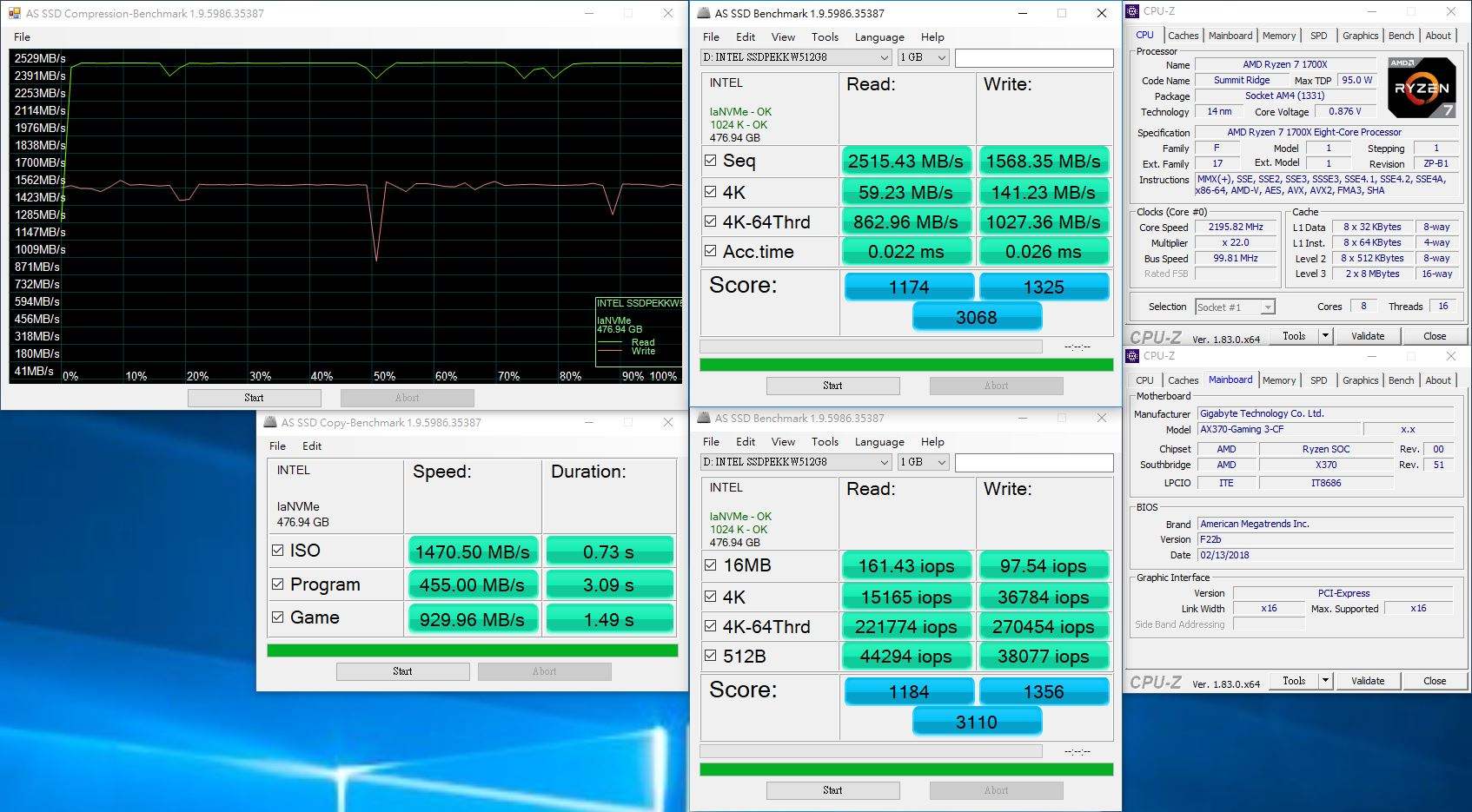
Task: Open SPD tab in the CPU-Z Mainboard window
Action: [1319, 380]
